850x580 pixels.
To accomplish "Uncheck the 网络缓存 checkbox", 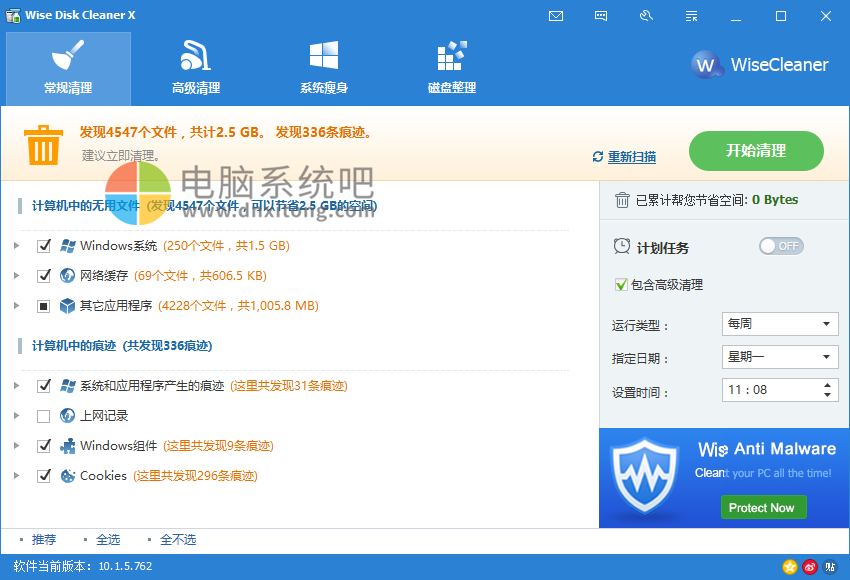I will (x=43, y=276).
